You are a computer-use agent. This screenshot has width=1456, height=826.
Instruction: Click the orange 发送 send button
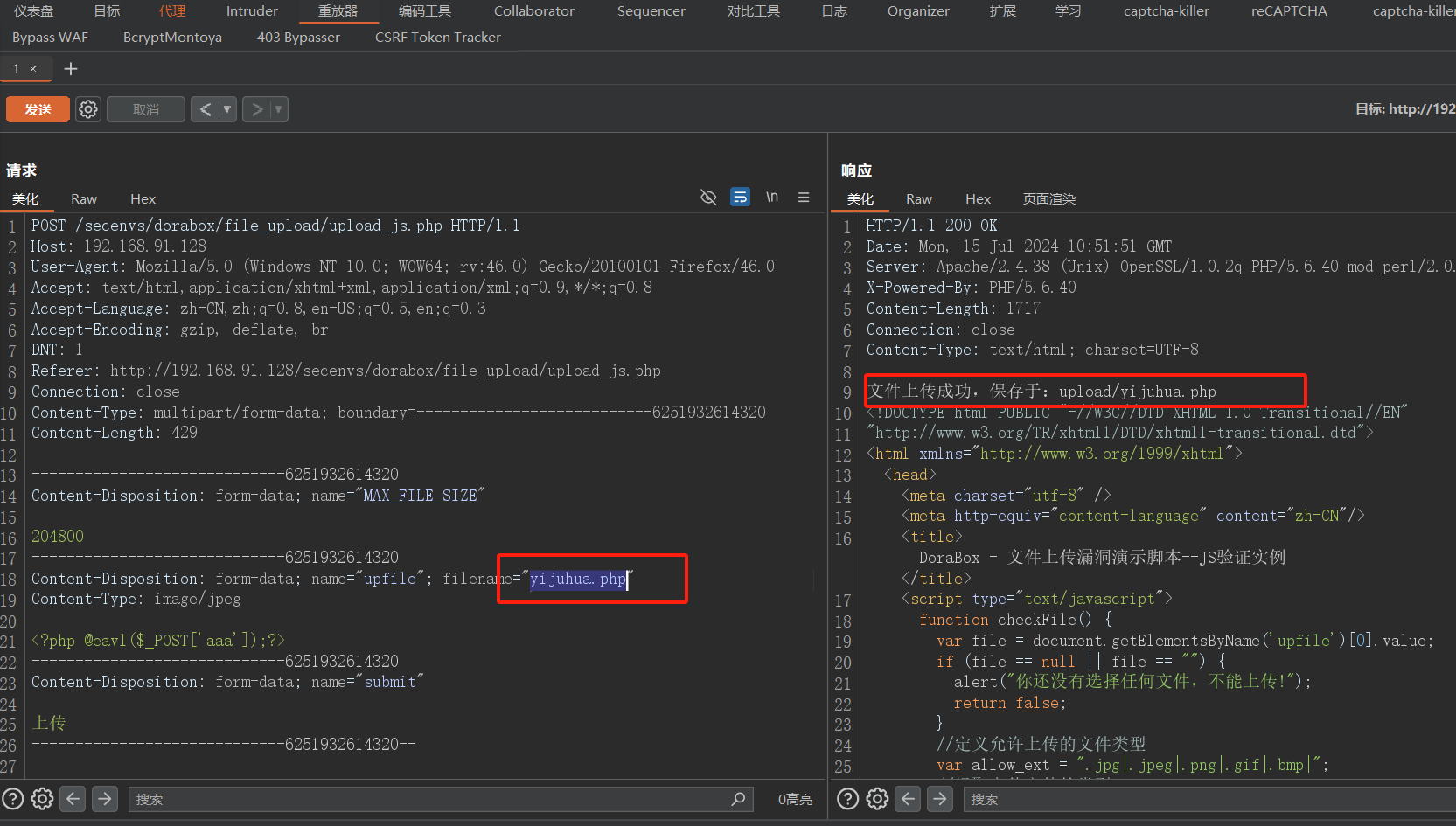pos(38,109)
